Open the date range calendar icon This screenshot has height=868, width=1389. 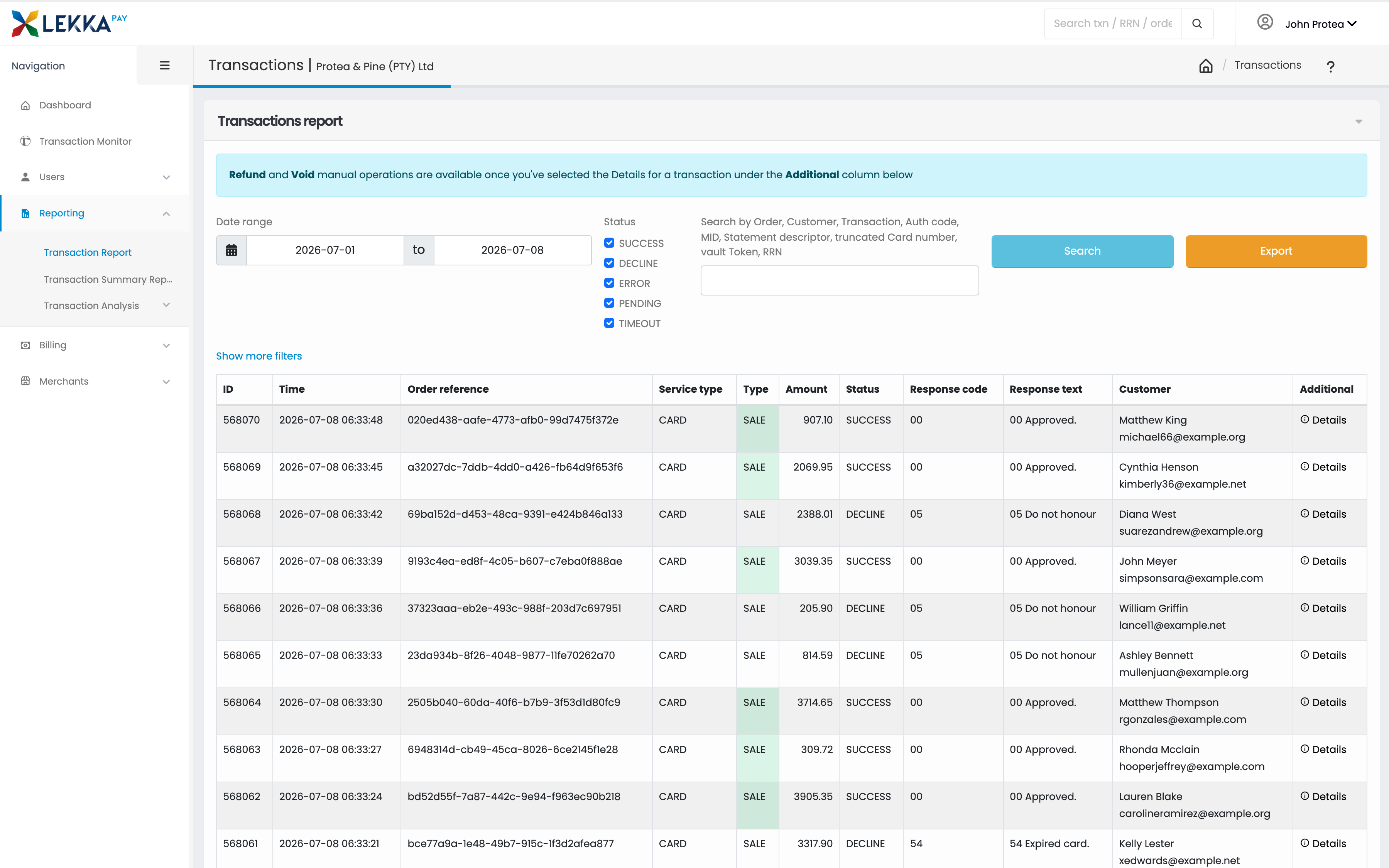[231, 250]
